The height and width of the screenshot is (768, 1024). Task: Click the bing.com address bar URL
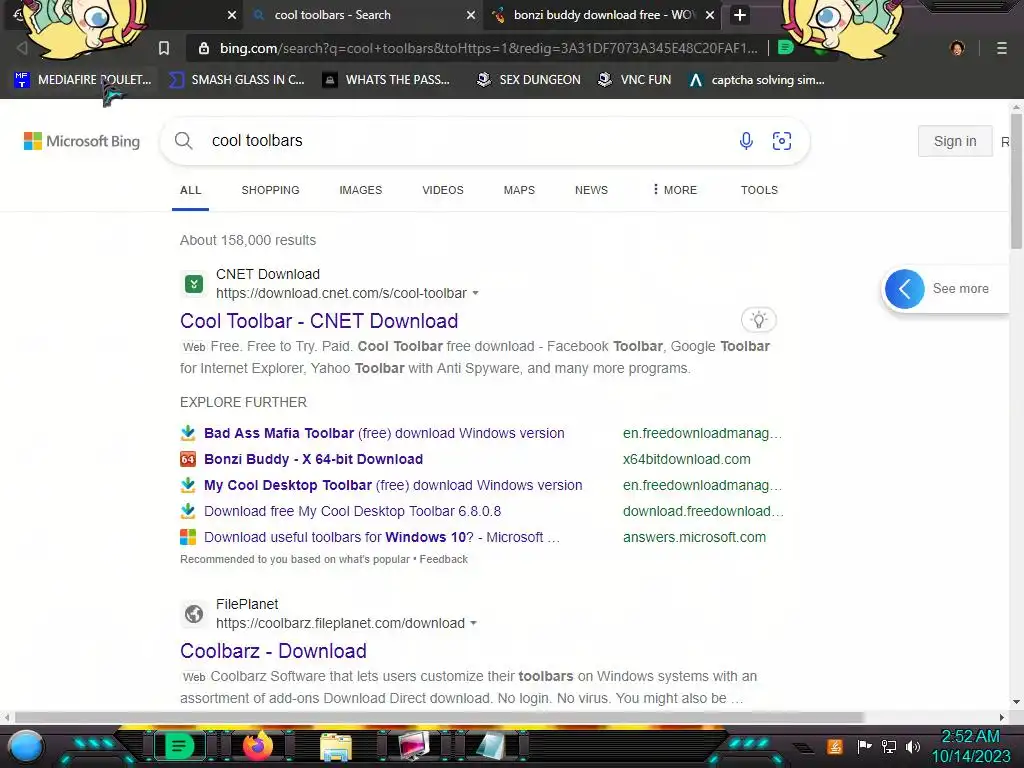[x=488, y=48]
